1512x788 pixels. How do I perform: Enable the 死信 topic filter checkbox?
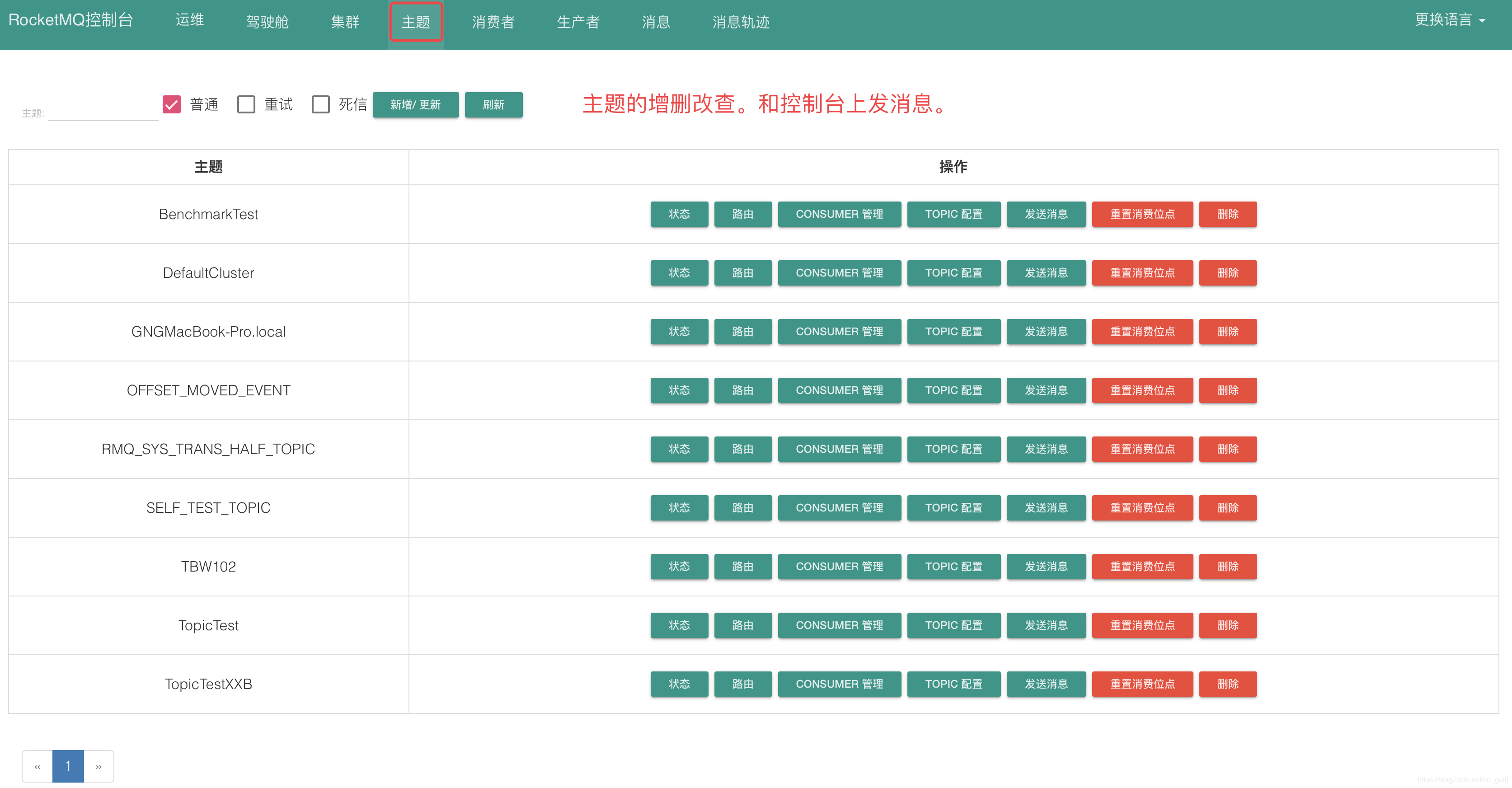coord(320,104)
